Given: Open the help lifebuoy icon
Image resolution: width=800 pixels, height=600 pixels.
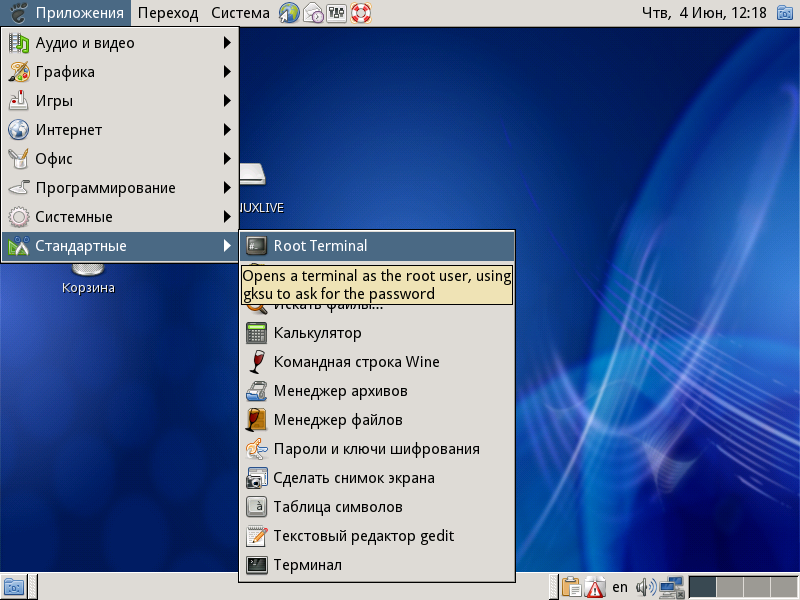Looking at the screenshot, I should pyautogui.click(x=361, y=13).
